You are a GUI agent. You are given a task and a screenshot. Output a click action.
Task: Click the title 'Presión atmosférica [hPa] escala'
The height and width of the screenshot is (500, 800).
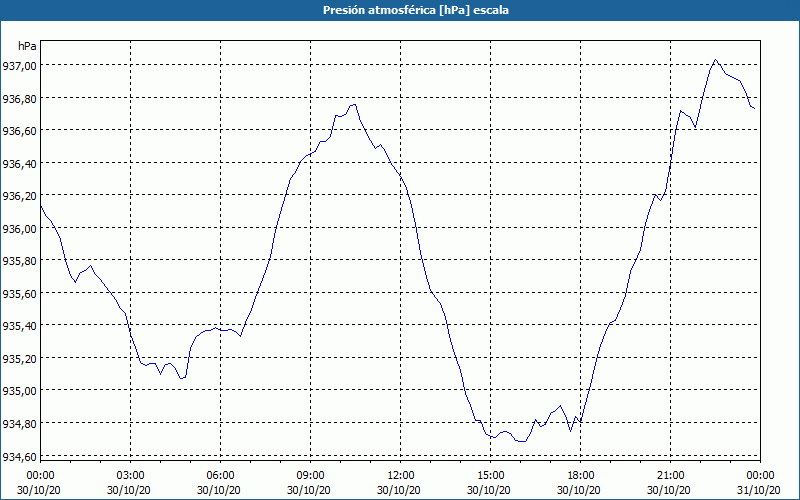click(415, 10)
